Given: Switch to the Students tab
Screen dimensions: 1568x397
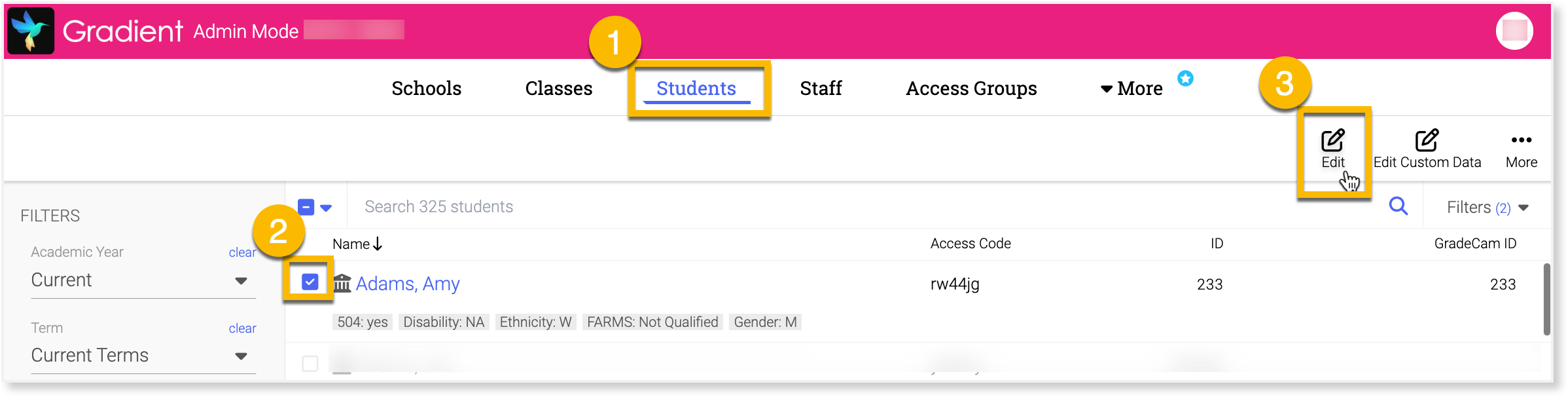Looking at the screenshot, I should coord(696,88).
